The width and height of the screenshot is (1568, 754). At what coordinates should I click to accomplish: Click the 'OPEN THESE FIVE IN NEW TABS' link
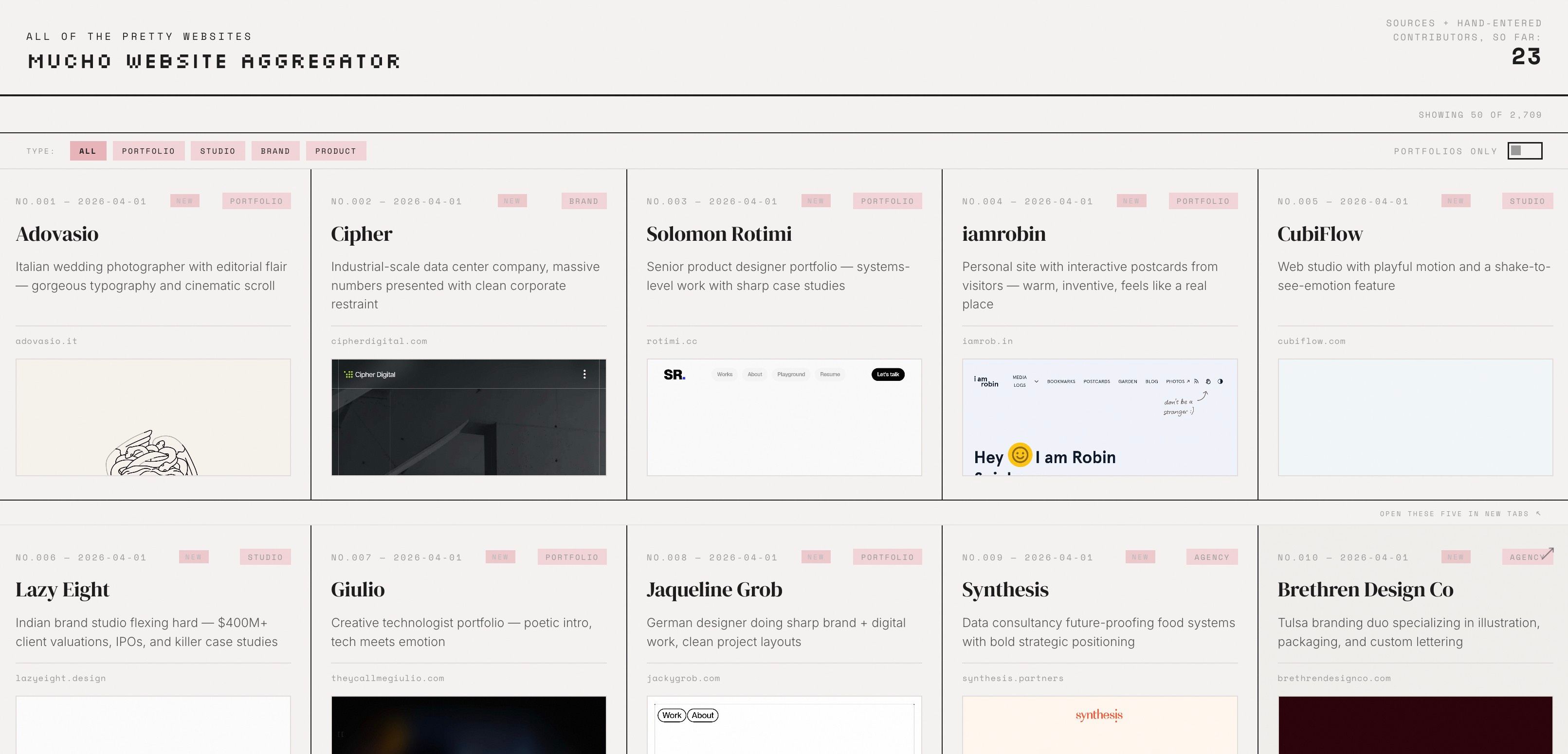click(x=1454, y=513)
